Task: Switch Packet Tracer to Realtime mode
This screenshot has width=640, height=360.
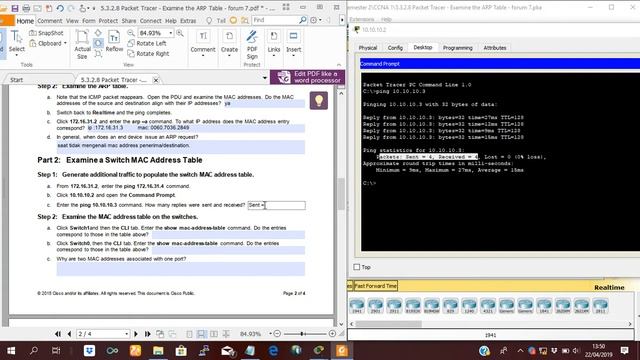Action: 609,287
